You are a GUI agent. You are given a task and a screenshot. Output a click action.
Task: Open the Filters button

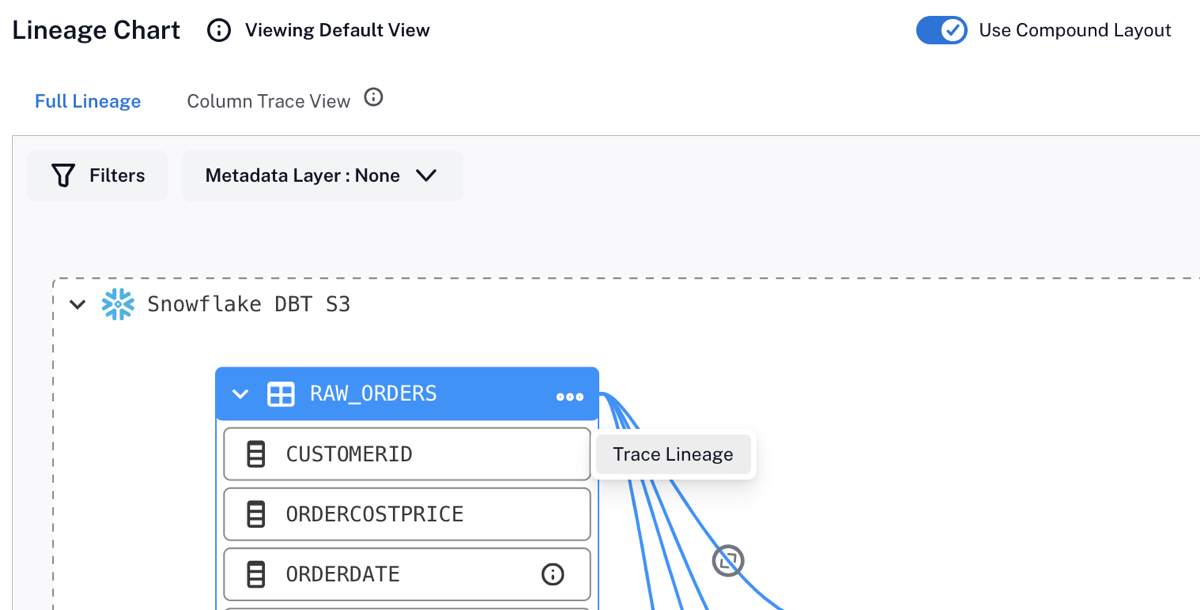(x=97, y=176)
